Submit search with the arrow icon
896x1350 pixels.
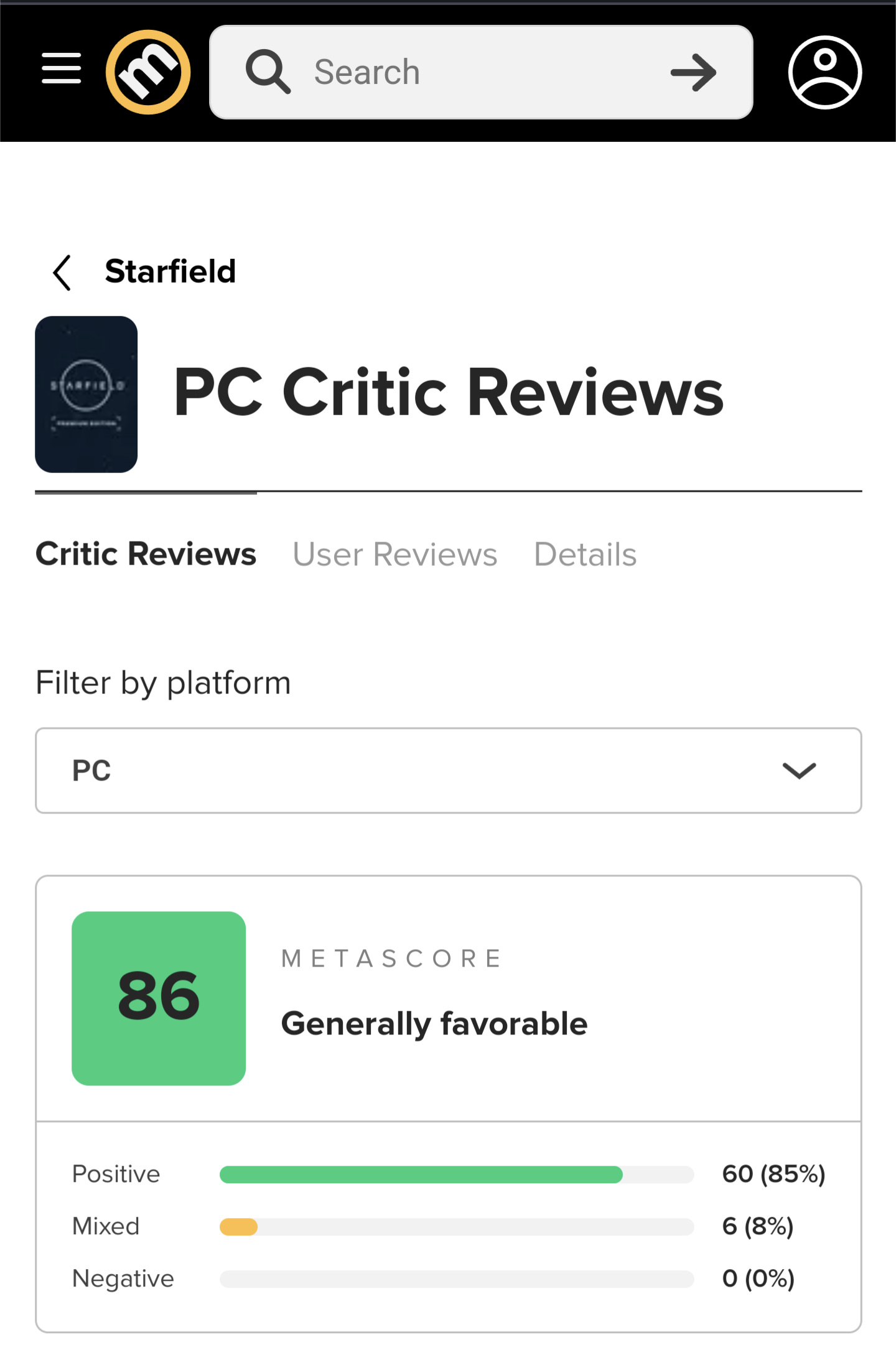693,72
